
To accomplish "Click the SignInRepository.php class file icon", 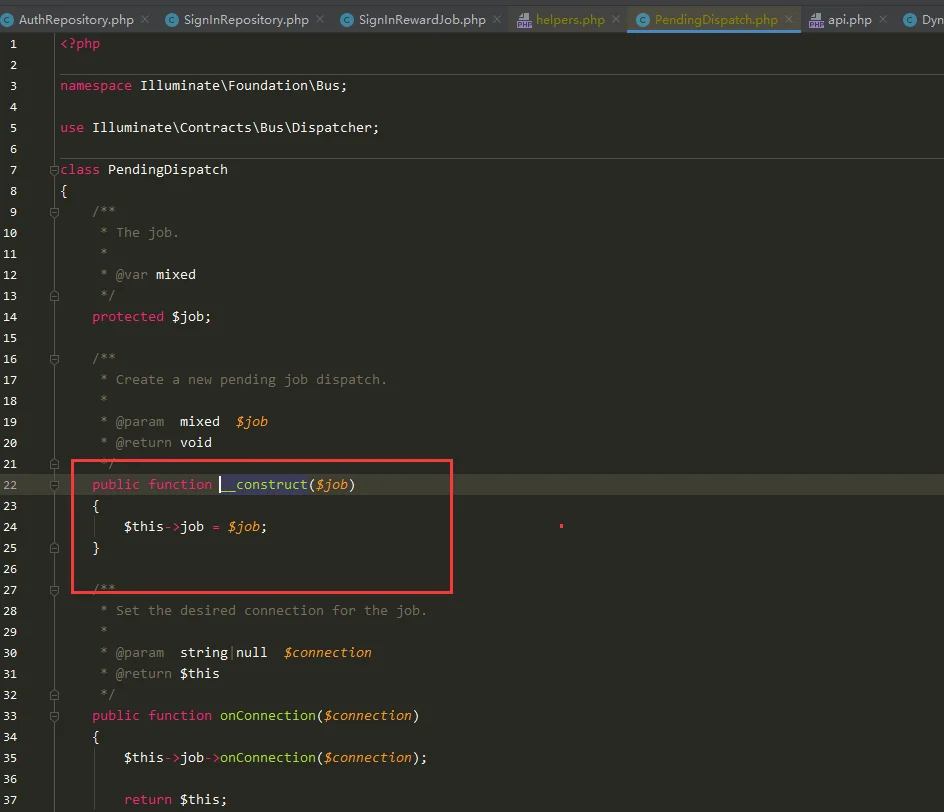I will tap(172, 20).
